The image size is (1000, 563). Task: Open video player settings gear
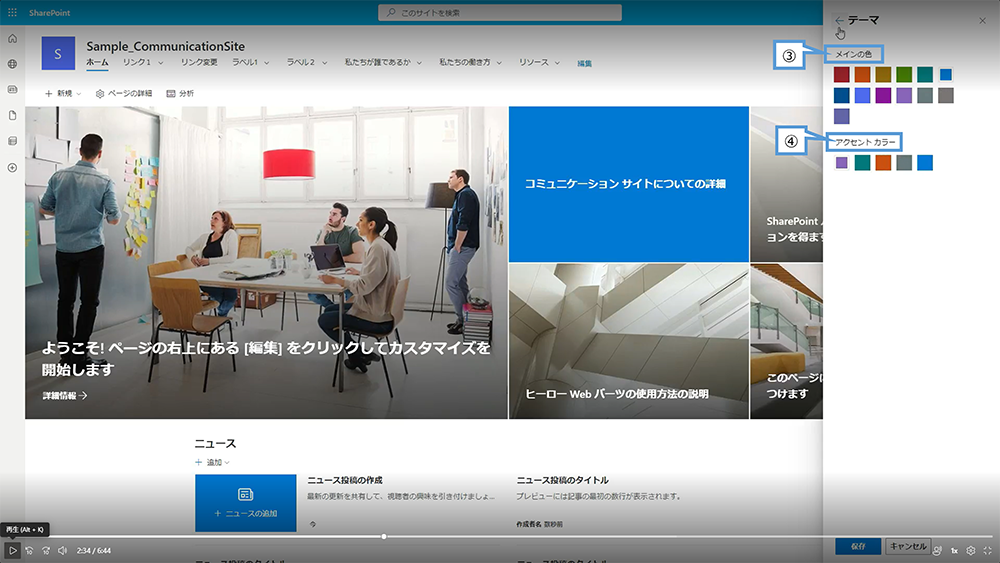click(971, 550)
